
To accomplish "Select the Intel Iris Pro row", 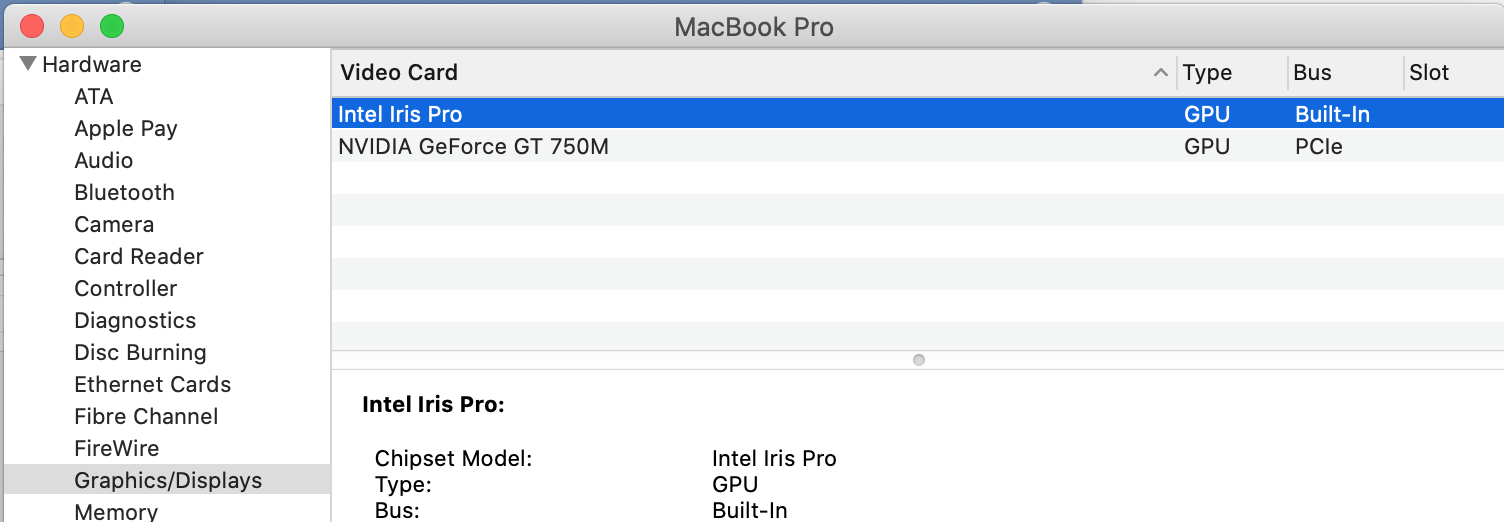I will pos(400,115).
